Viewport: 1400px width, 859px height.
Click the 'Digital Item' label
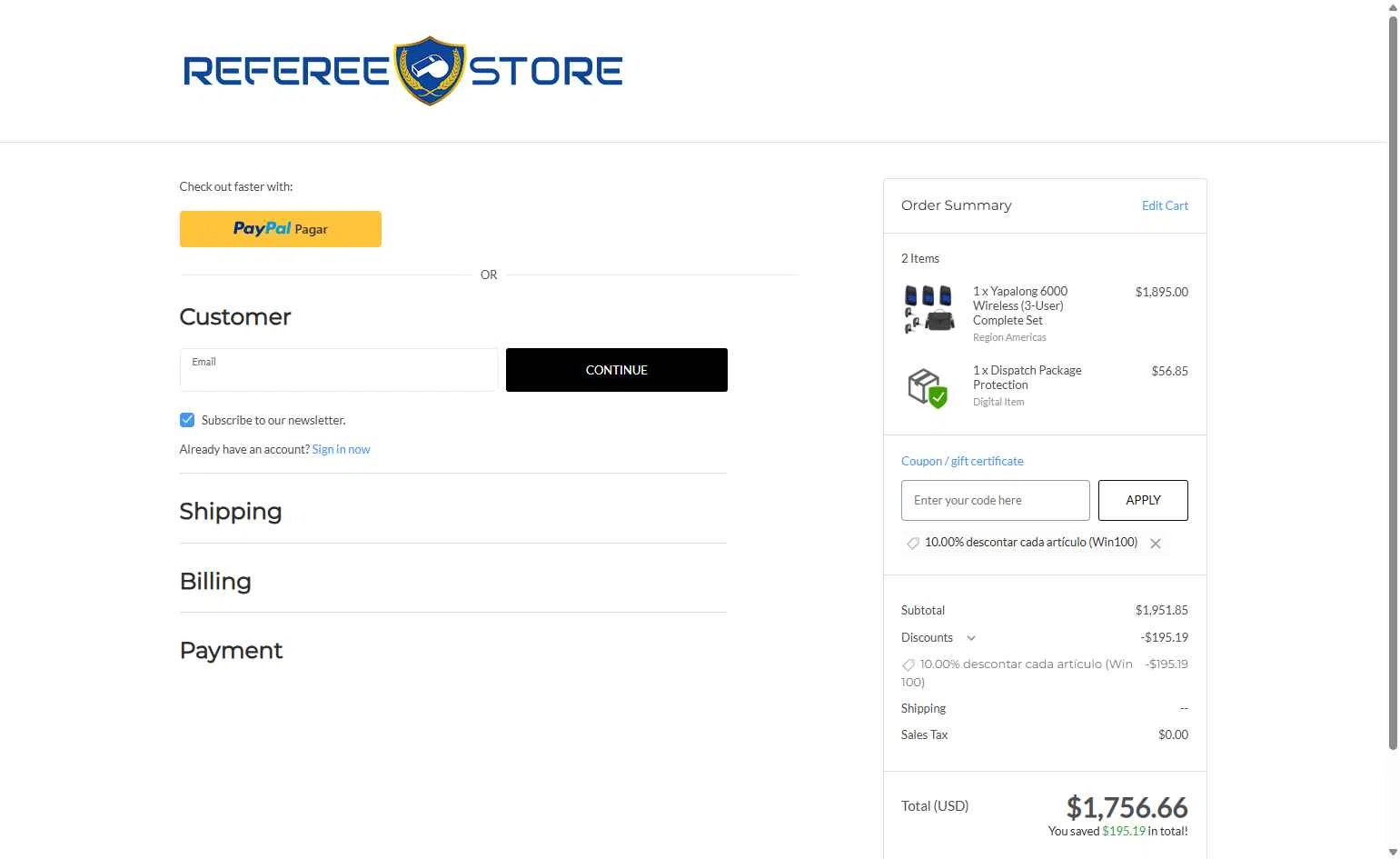coord(998,402)
